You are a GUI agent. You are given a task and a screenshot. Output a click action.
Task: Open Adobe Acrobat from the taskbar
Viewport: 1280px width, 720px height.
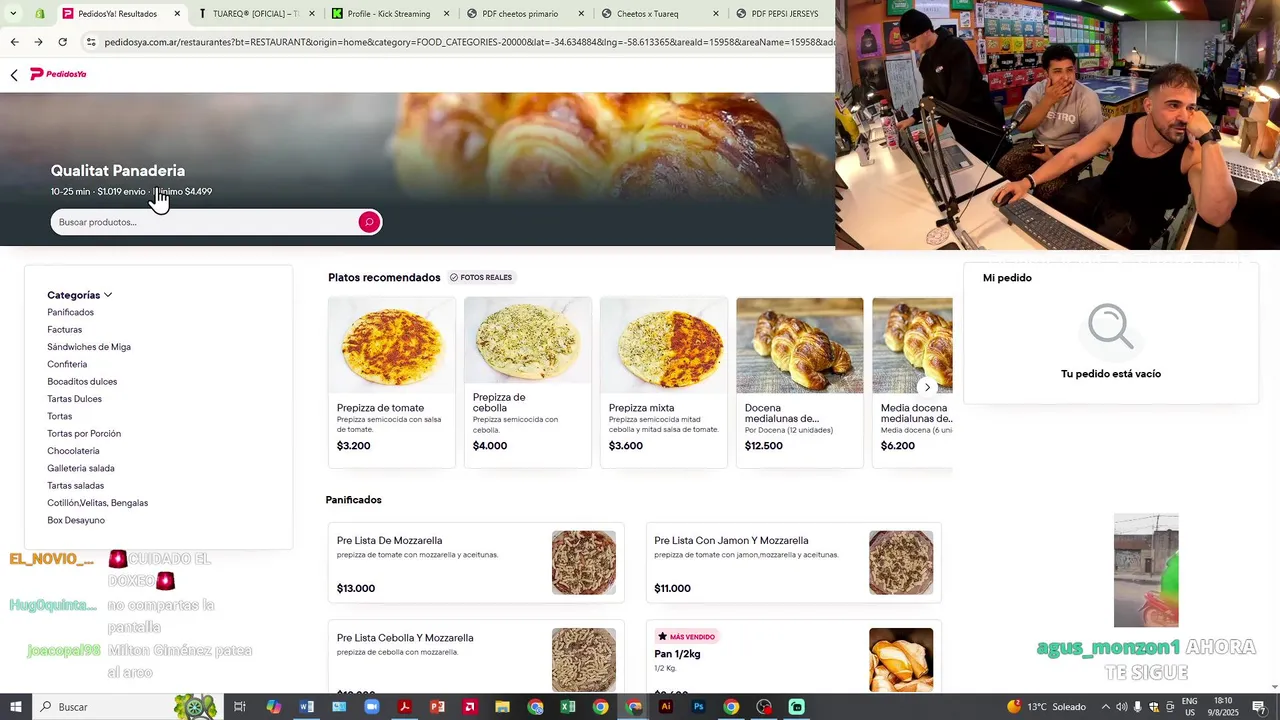(x=404, y=707)
